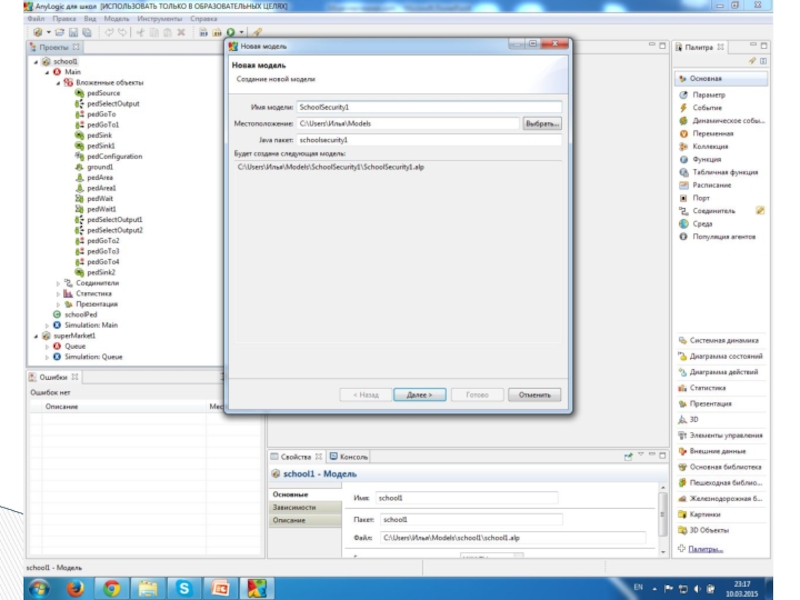This screenshot has width=800, height=600.
Task: Collapse the Вложенные объекты node
Action: tap(58, 83)
